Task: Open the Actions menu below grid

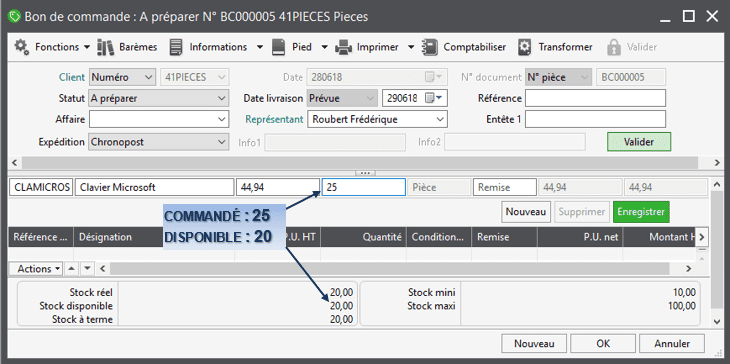Action: [40, 269]
